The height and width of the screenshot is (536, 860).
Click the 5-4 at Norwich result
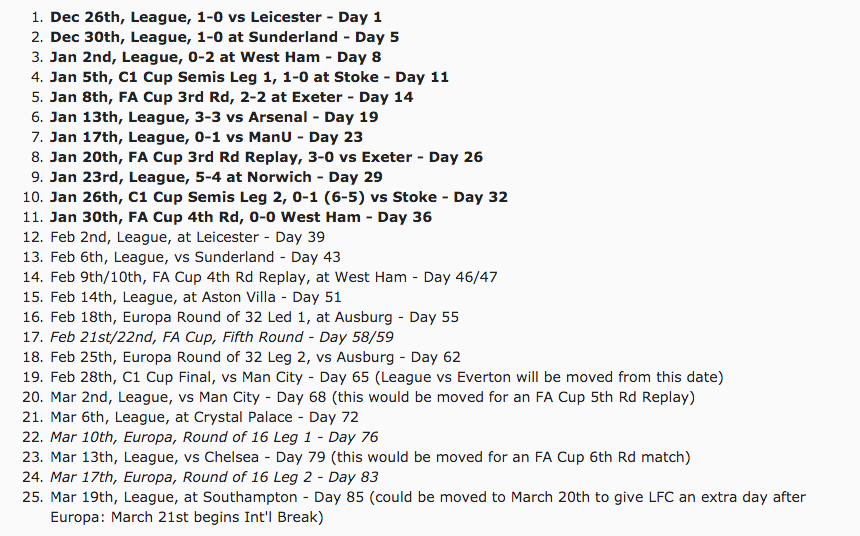(x=215, y=177)
